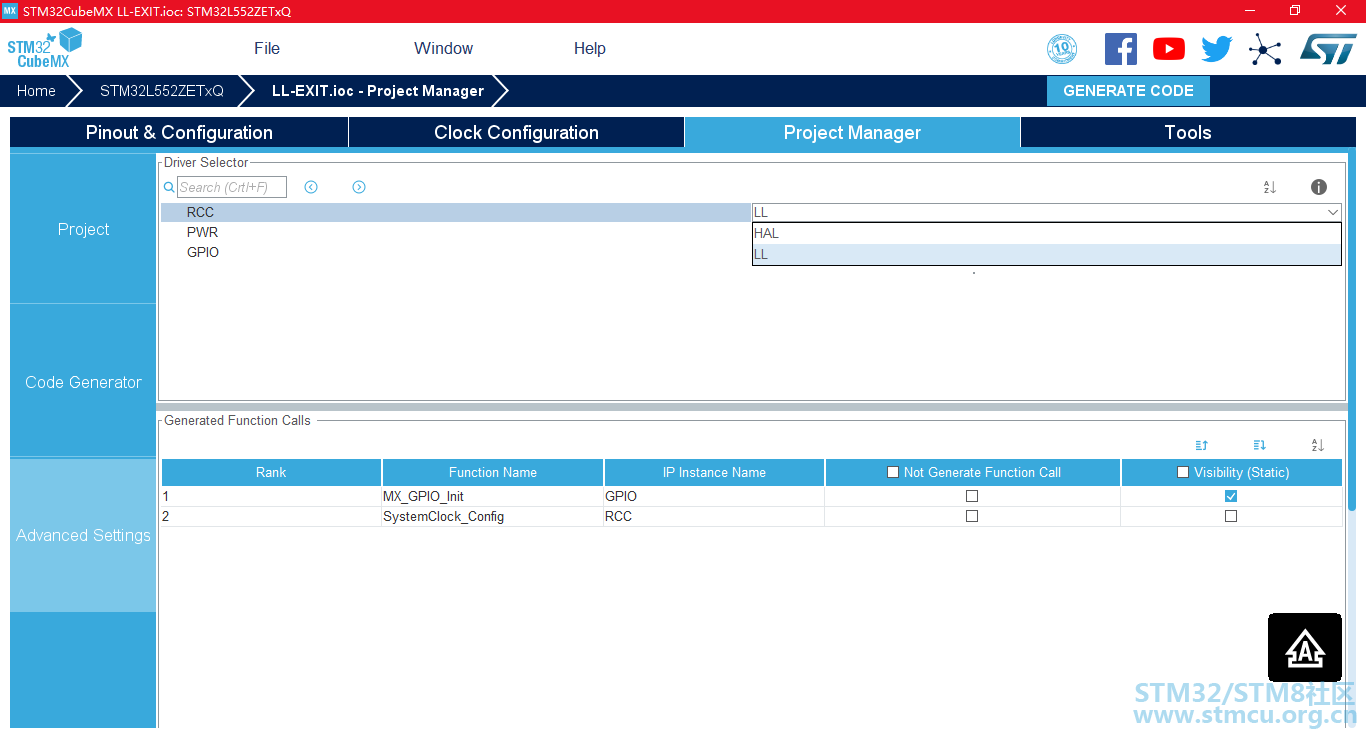The height and width of the screenshot is (738, 1366).
Task: Click the STM32CubeMX logo
Action: click(x=44, y=48)
